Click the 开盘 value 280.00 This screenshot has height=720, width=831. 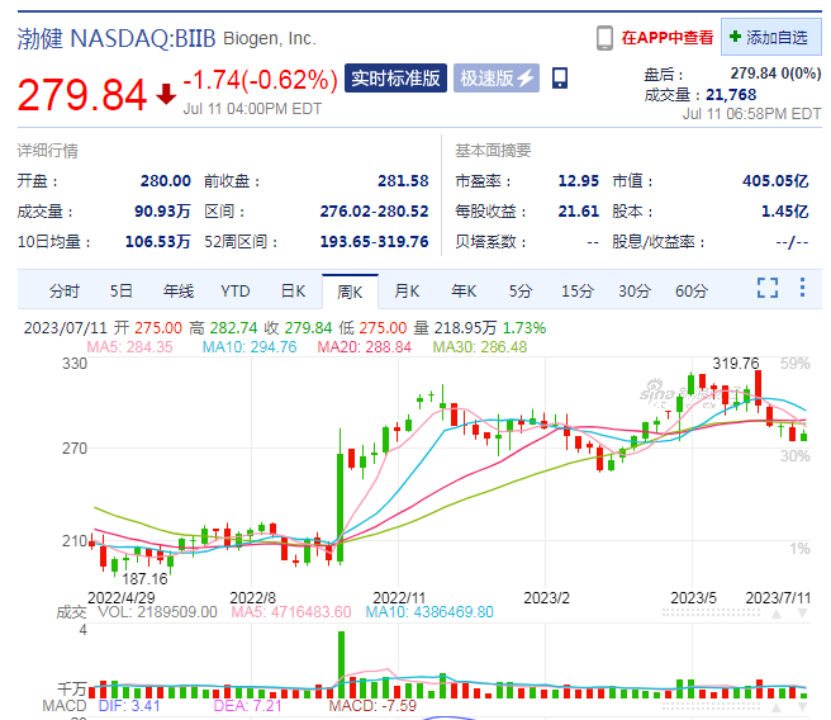click(x=165, y=181)
